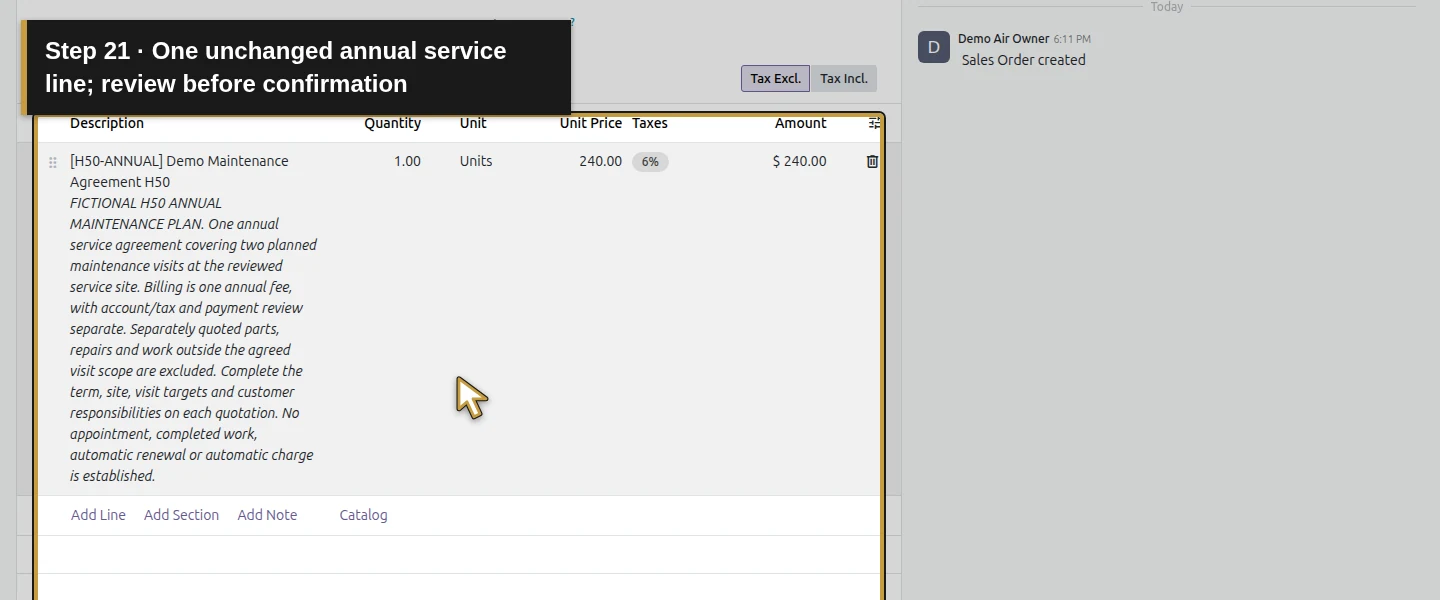Click the Amount column header

(x=800, y=123)
